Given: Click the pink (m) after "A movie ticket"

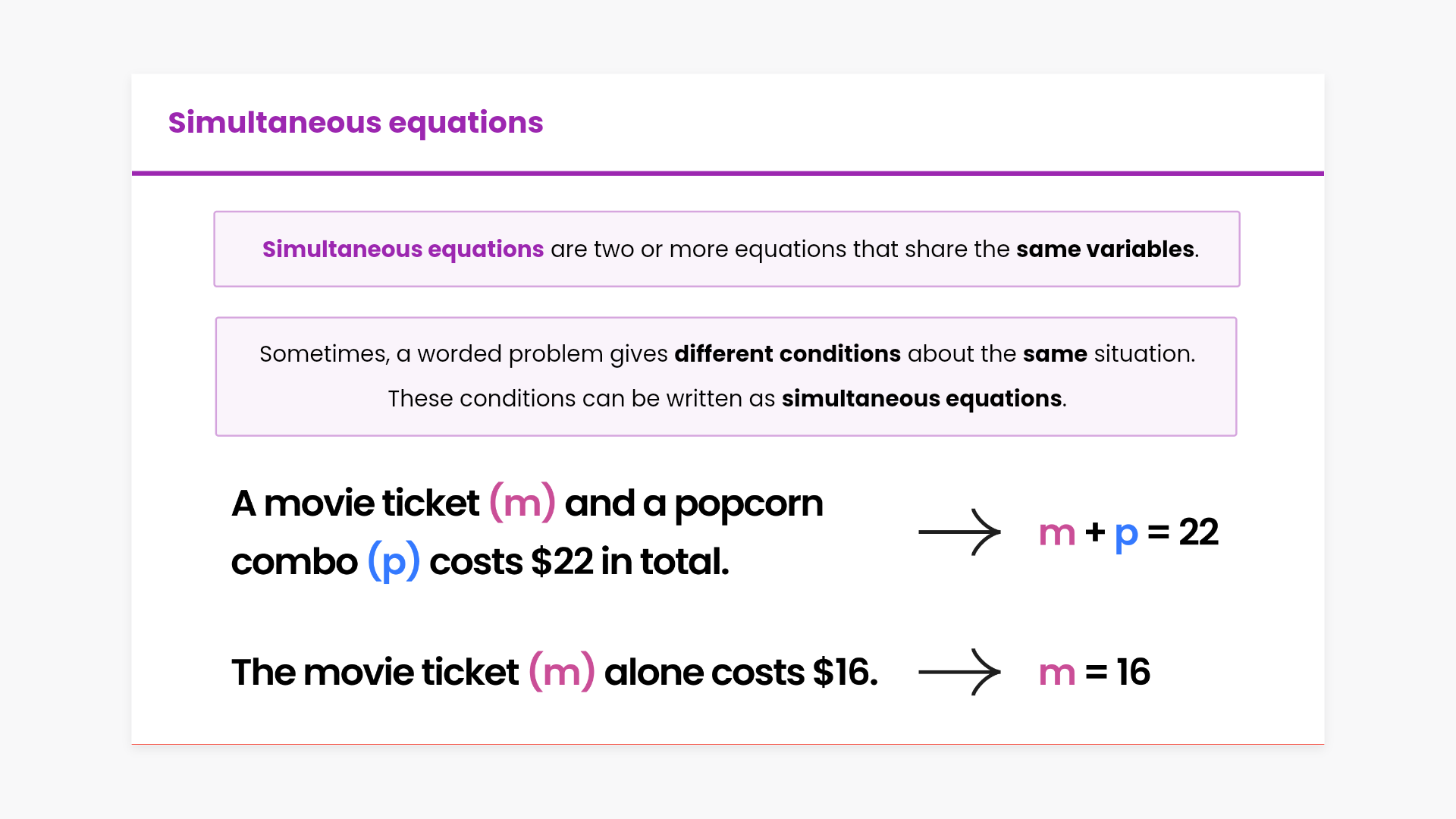Looking at the screenshot, I should [x=522, y=504].
